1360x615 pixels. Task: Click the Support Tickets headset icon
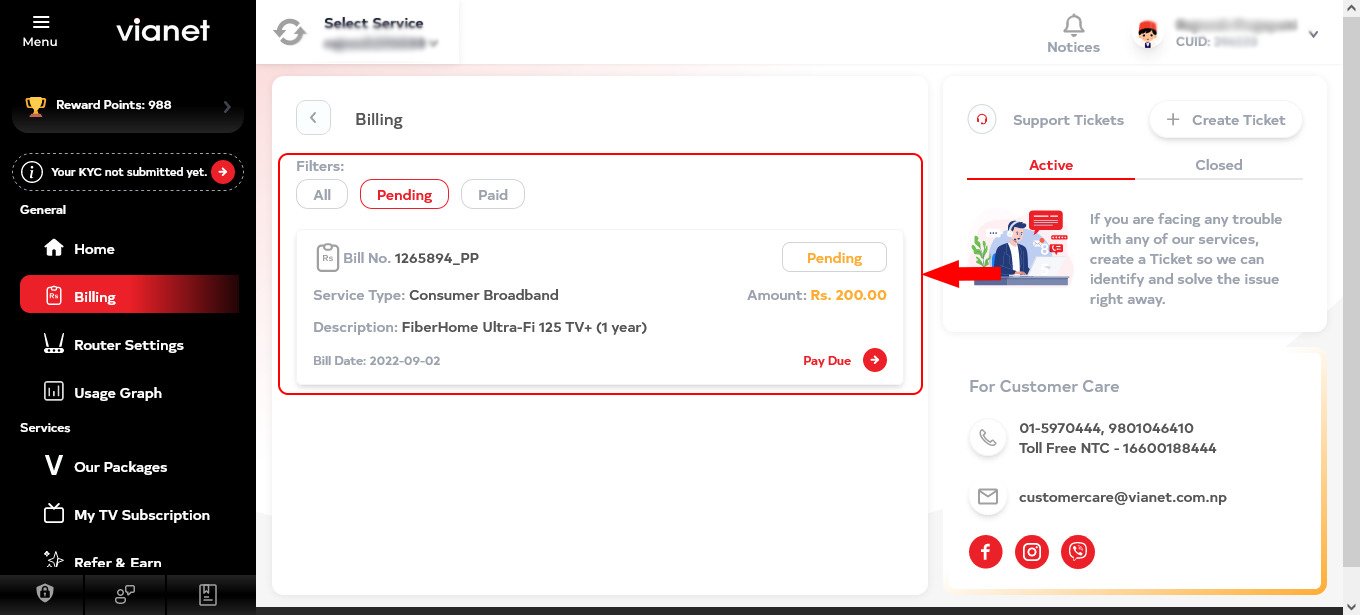[x=982, y=120]
